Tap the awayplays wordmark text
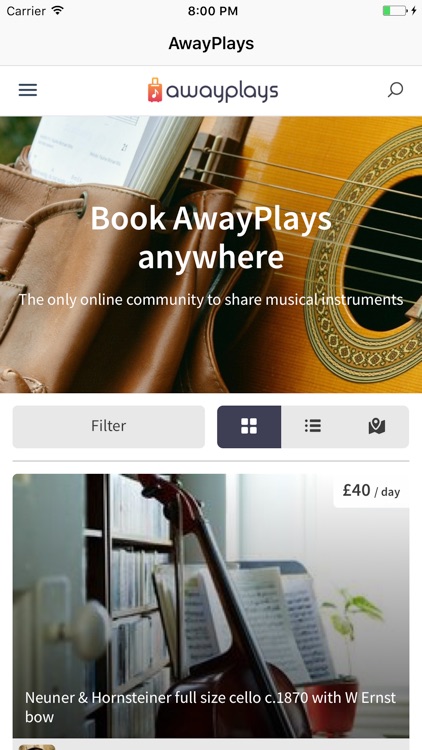The width and height of the screenshot is (422, 750). pos(222,91)
